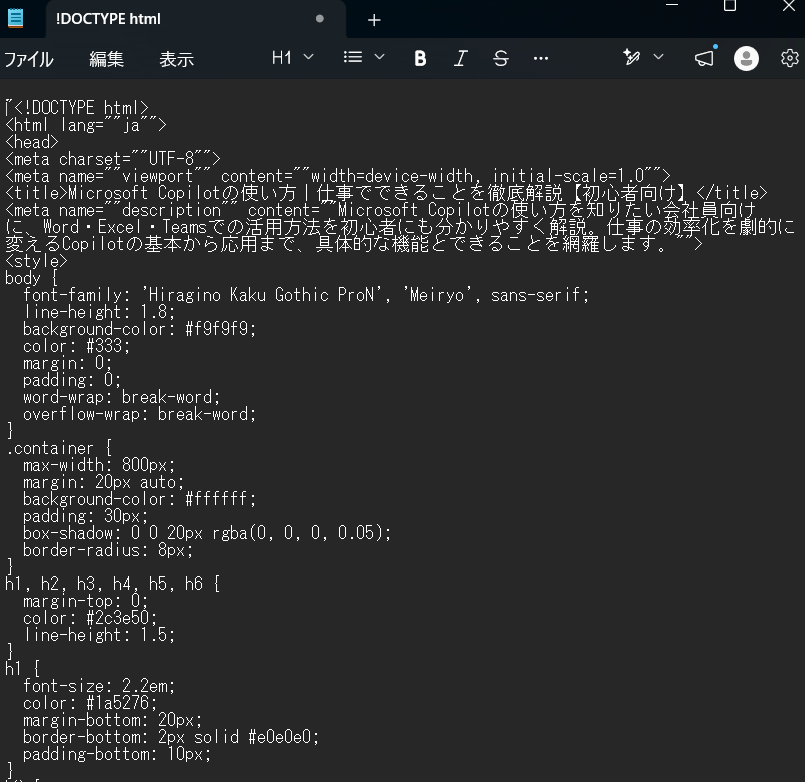805x782 pixels.
Task: Open Notepad settings gear
Action: tap(790, 58)
